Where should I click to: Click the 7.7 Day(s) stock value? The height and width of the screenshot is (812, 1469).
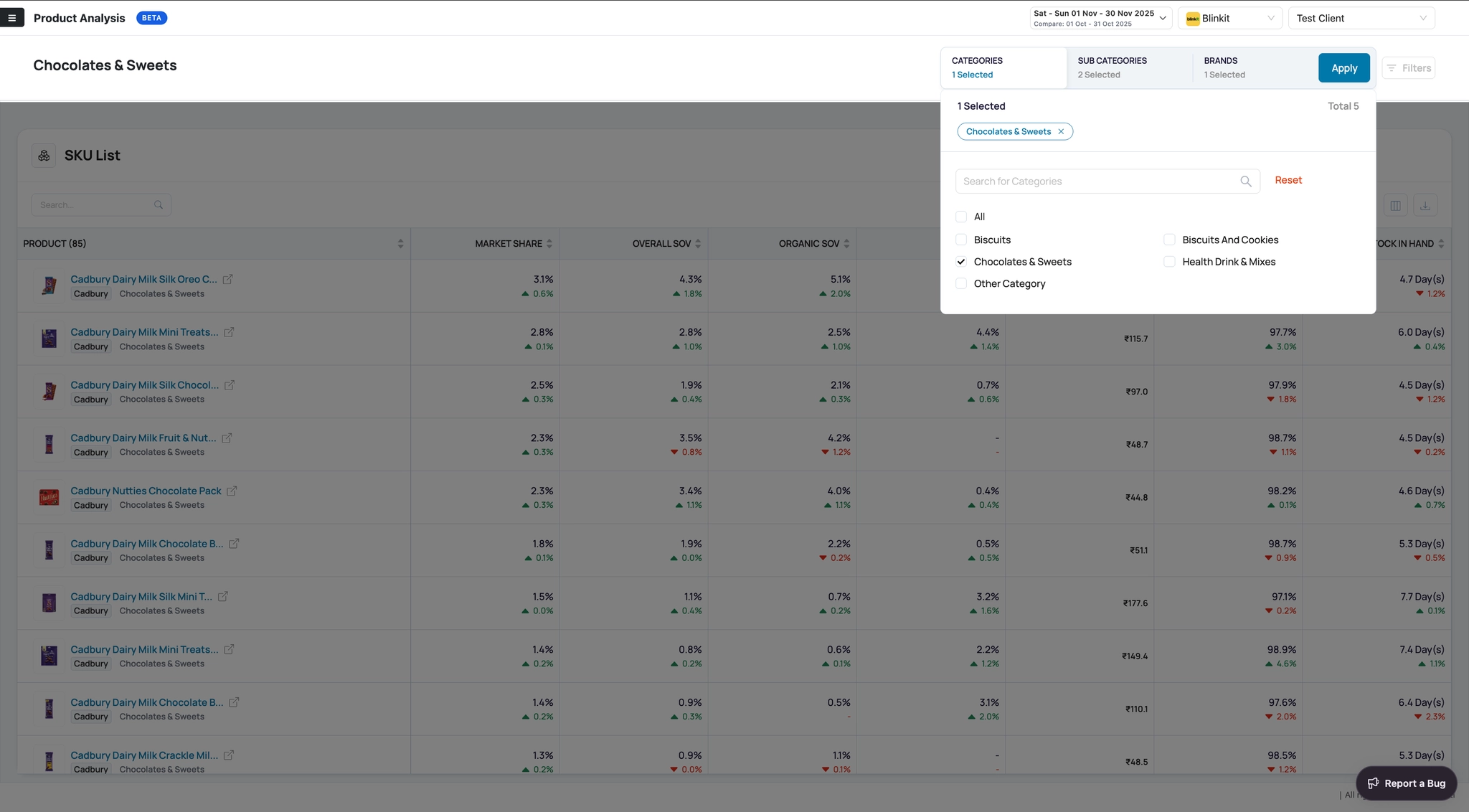click(x=1421, y=597)
